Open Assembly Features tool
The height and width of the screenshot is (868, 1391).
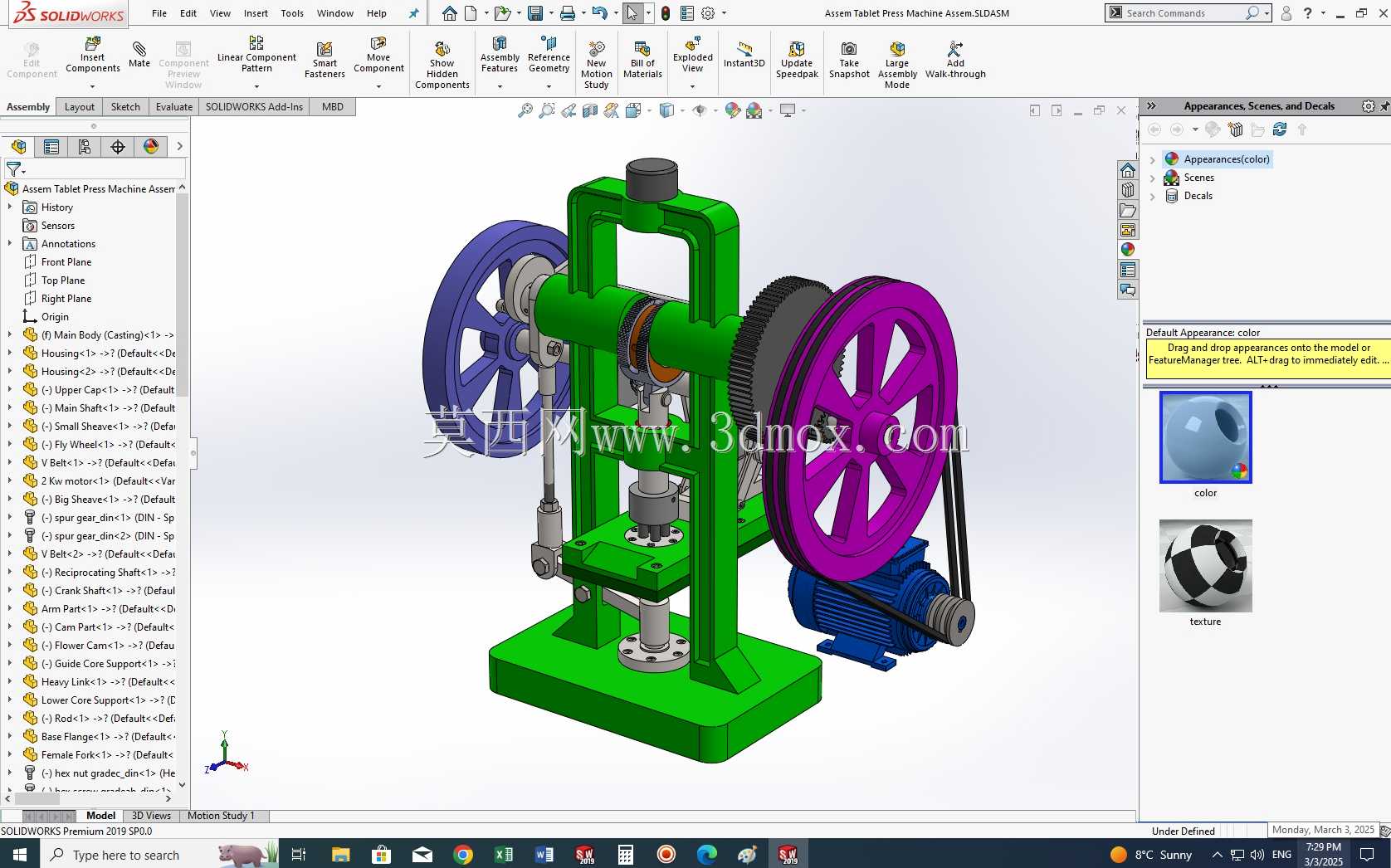[500, 55]
